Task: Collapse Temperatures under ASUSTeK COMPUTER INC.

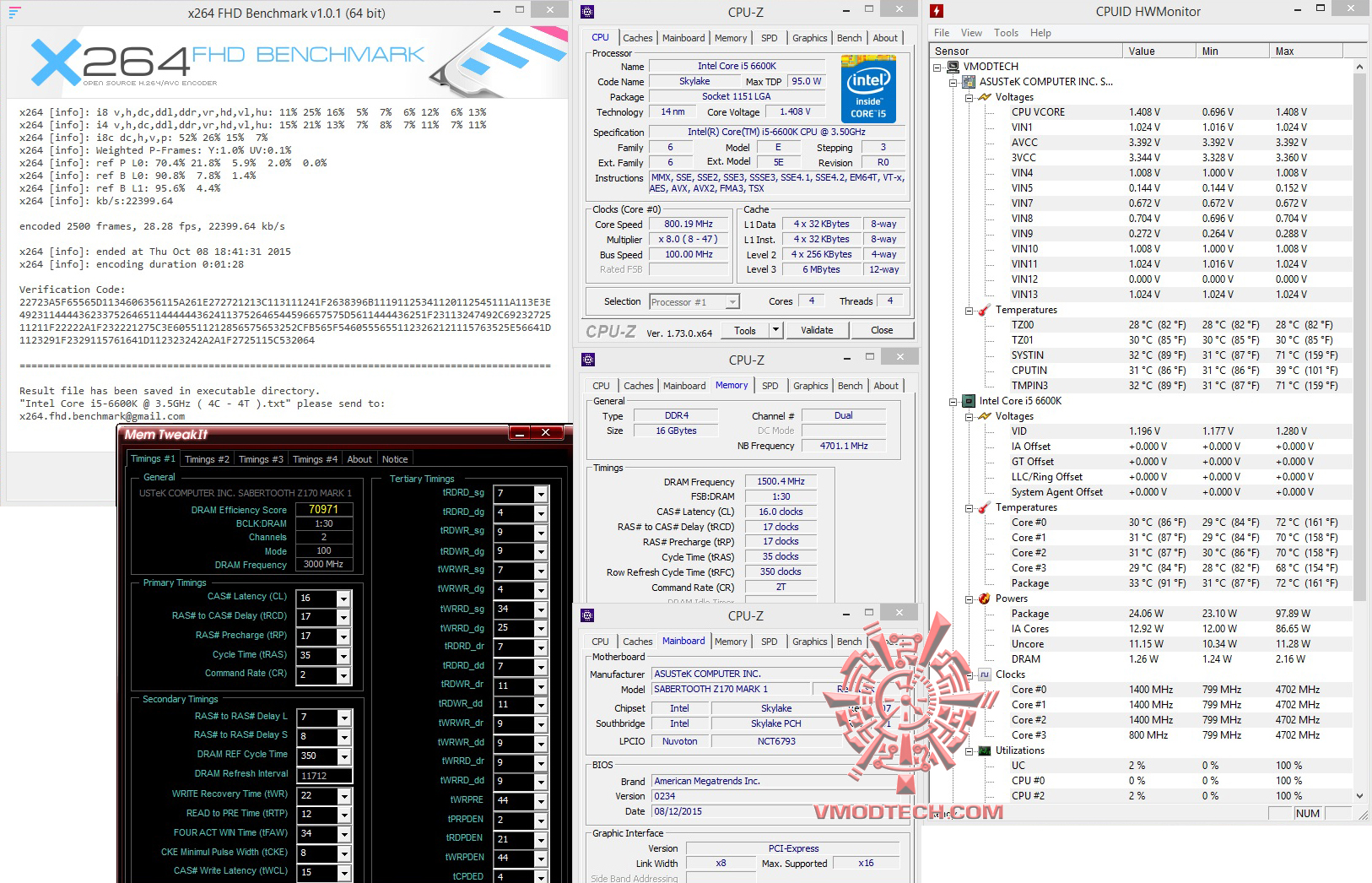Action: coord(969,310)
